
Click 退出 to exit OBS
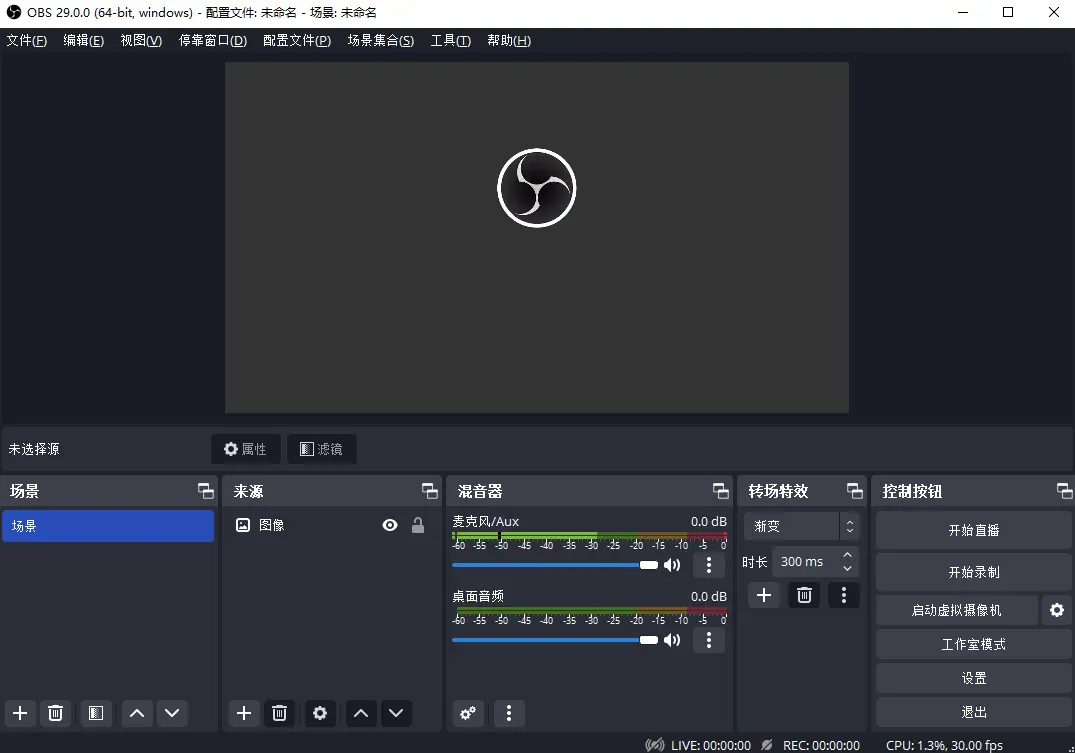974,712
